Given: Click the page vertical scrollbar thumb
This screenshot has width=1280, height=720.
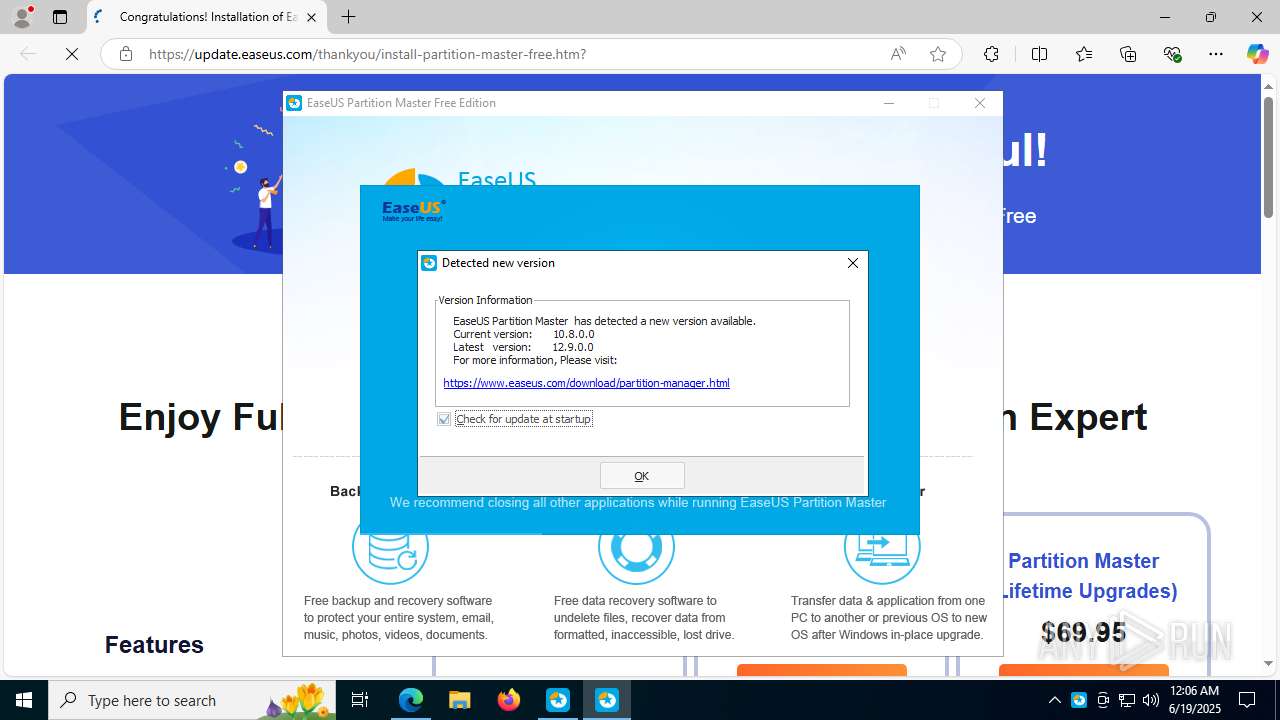Looking at the screenshot, I should [x=1268, y=156].
